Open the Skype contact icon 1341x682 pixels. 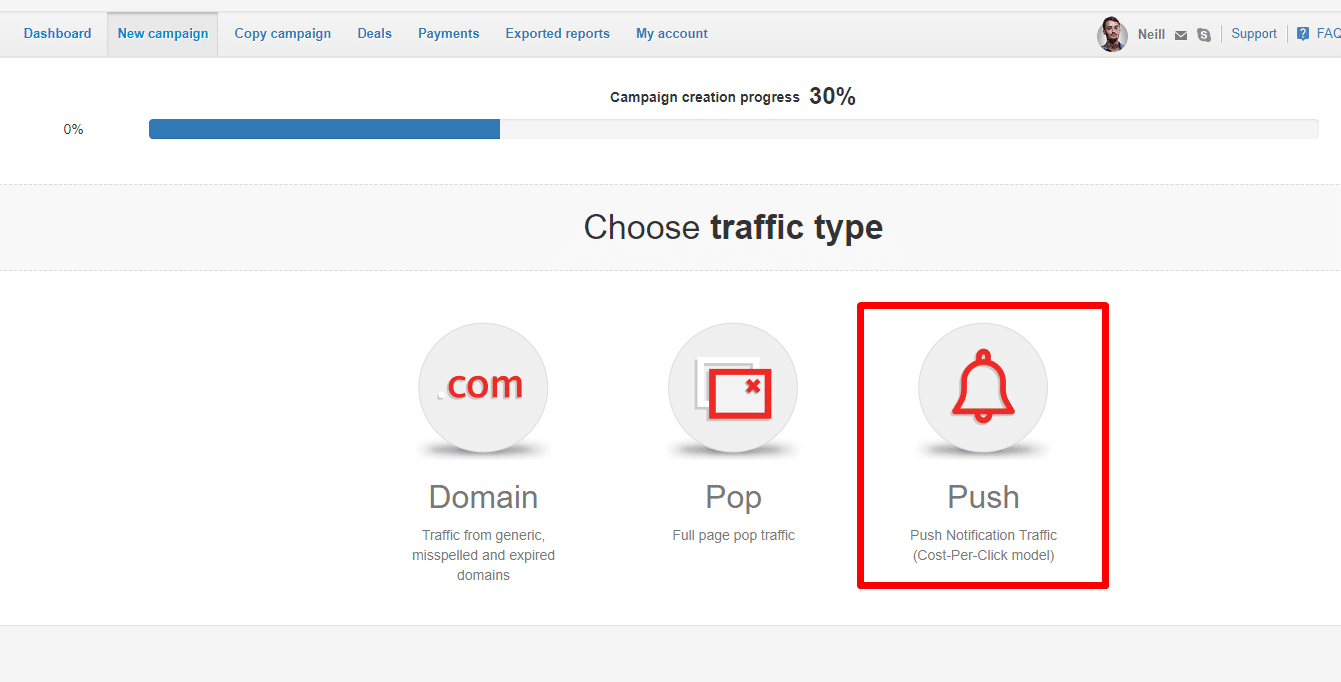[x=1204, y=35]
